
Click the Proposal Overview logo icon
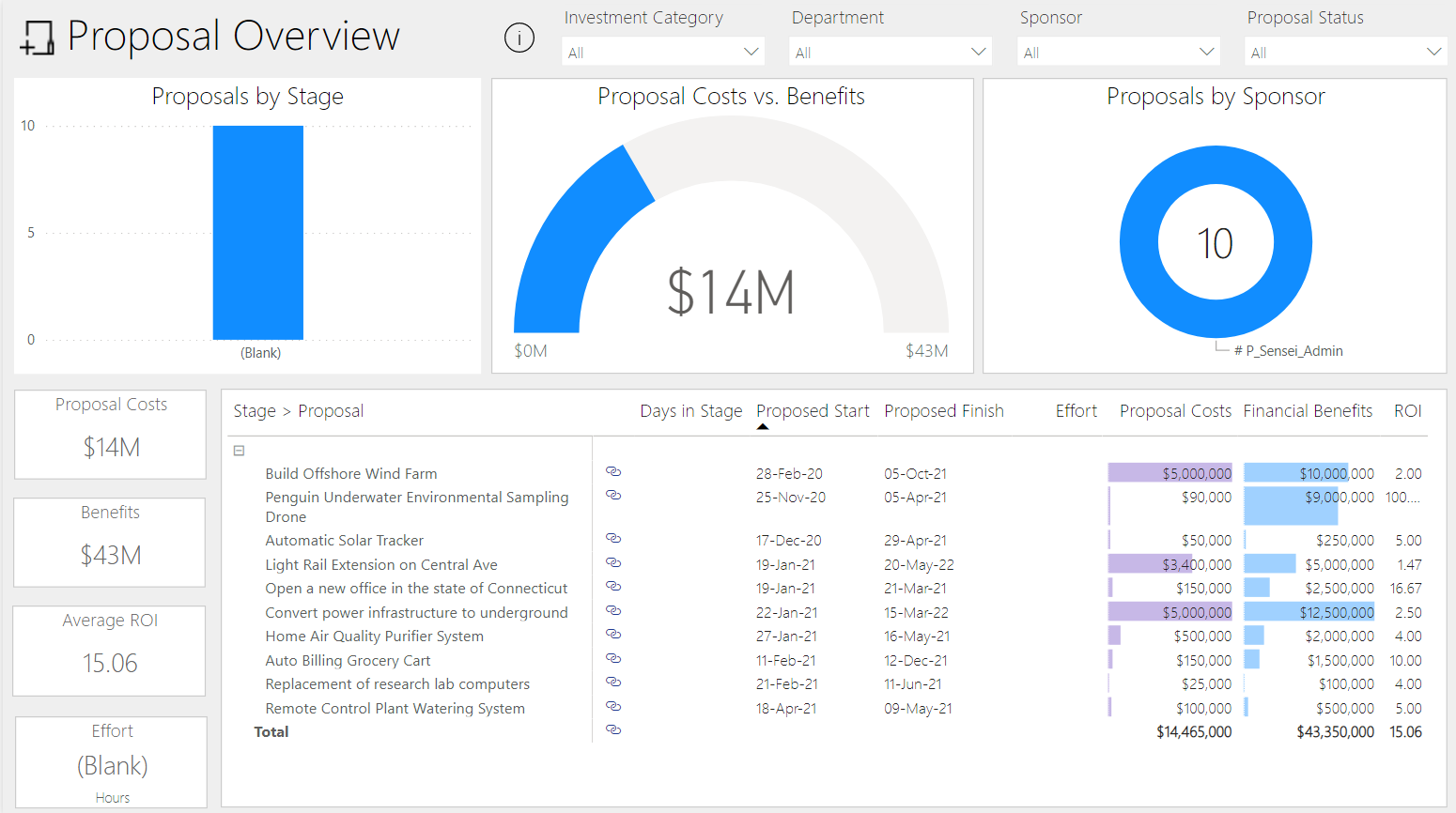pyautogui.click(x=37, y=37)
